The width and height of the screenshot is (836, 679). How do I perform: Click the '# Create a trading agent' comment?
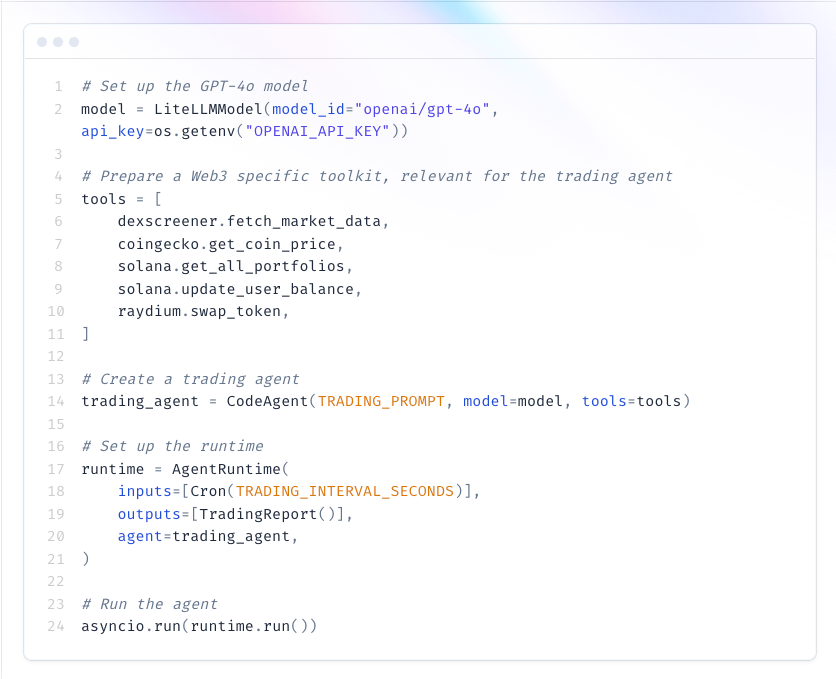pyautogui.click(x=190, y=379)
